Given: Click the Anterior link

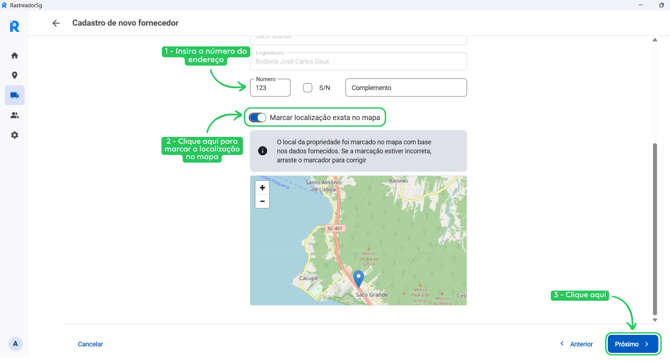Looking at the screenshot, I should pyautogui.click(x=576, y=344).
